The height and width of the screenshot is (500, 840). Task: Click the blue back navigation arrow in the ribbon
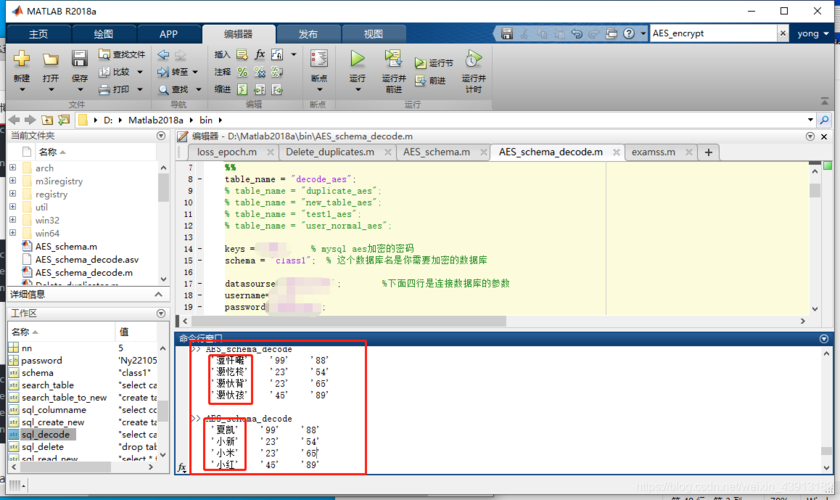click(x=163, y=54)
